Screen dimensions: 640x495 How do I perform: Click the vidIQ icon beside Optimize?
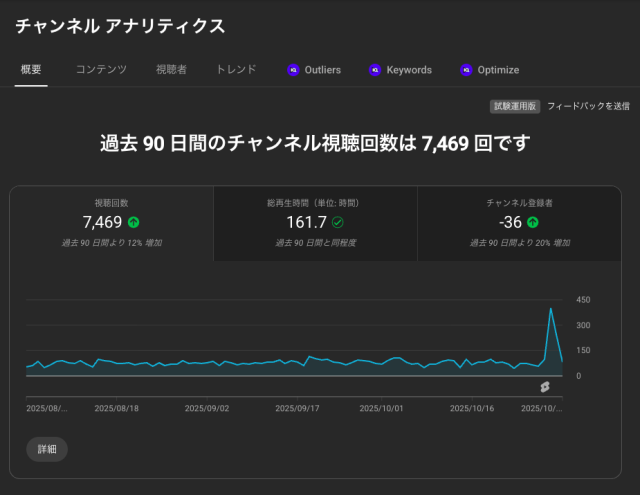point(466,70)
